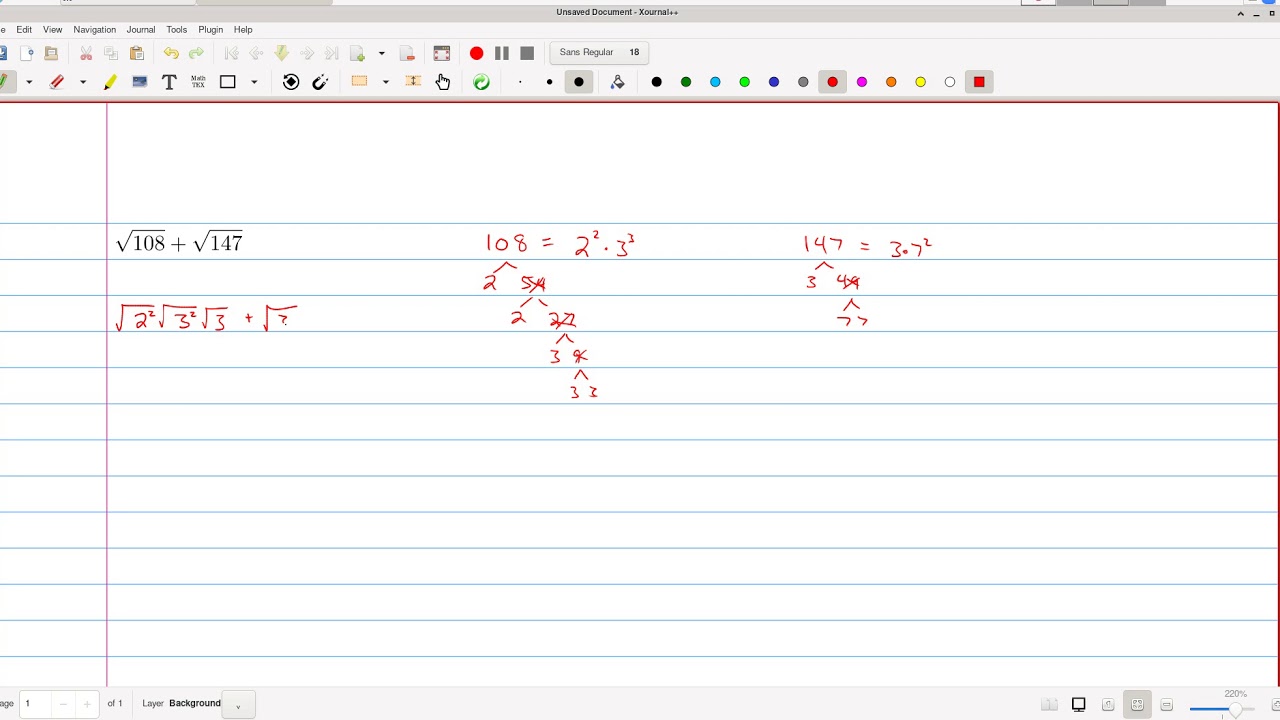Set fine line thickness
The image size is (1280, 720).
coord(520,82)
